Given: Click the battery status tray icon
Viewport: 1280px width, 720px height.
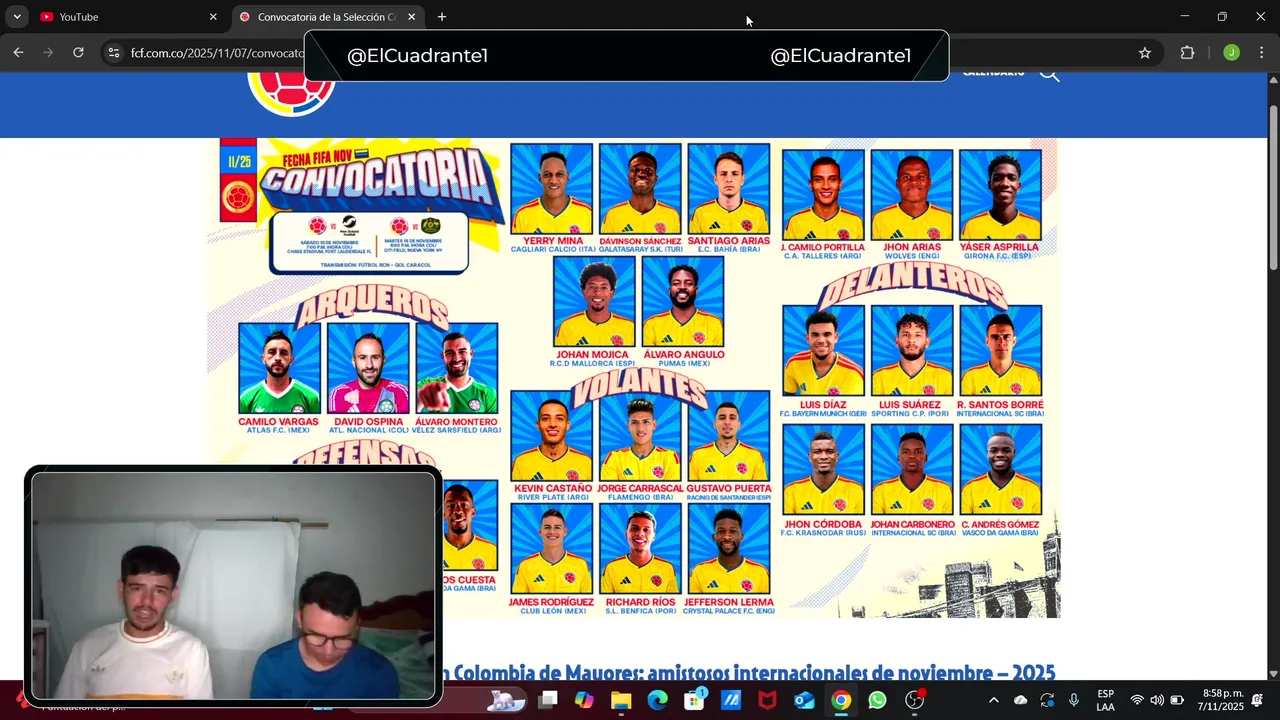Looking at the screenshot, I should [1177, 700].
